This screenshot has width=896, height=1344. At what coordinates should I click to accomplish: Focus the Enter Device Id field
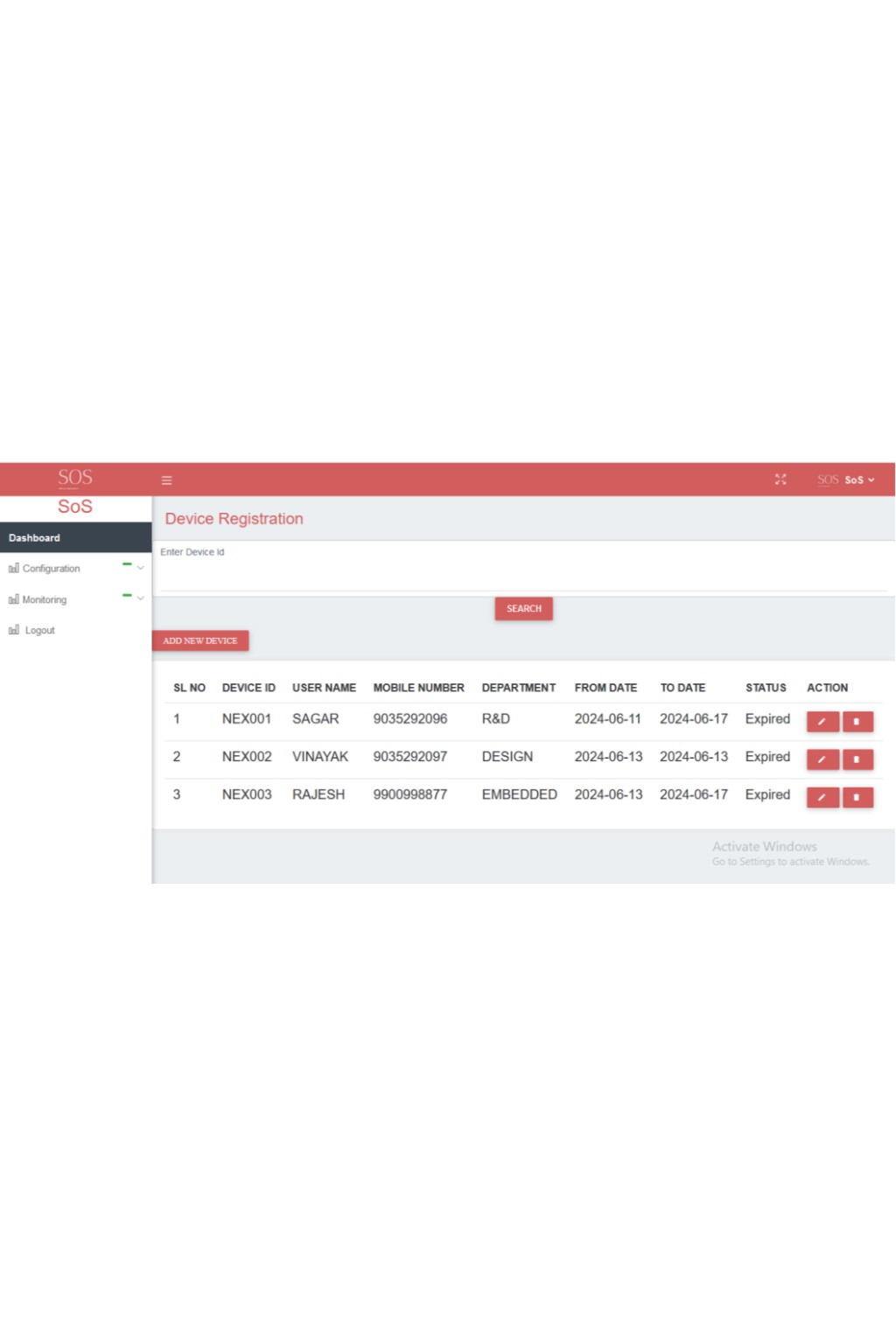522,576
